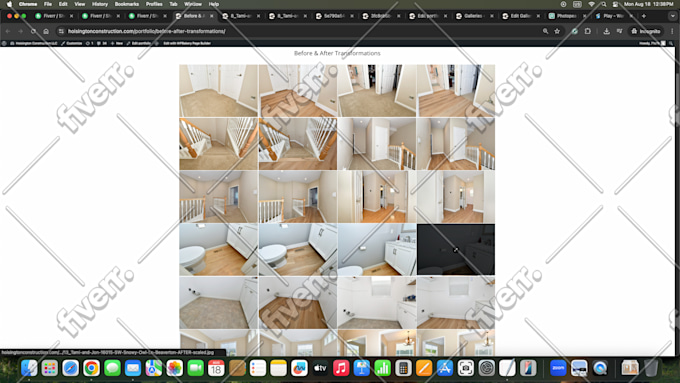Open Calendar from the dock

[x=216, y=368]
